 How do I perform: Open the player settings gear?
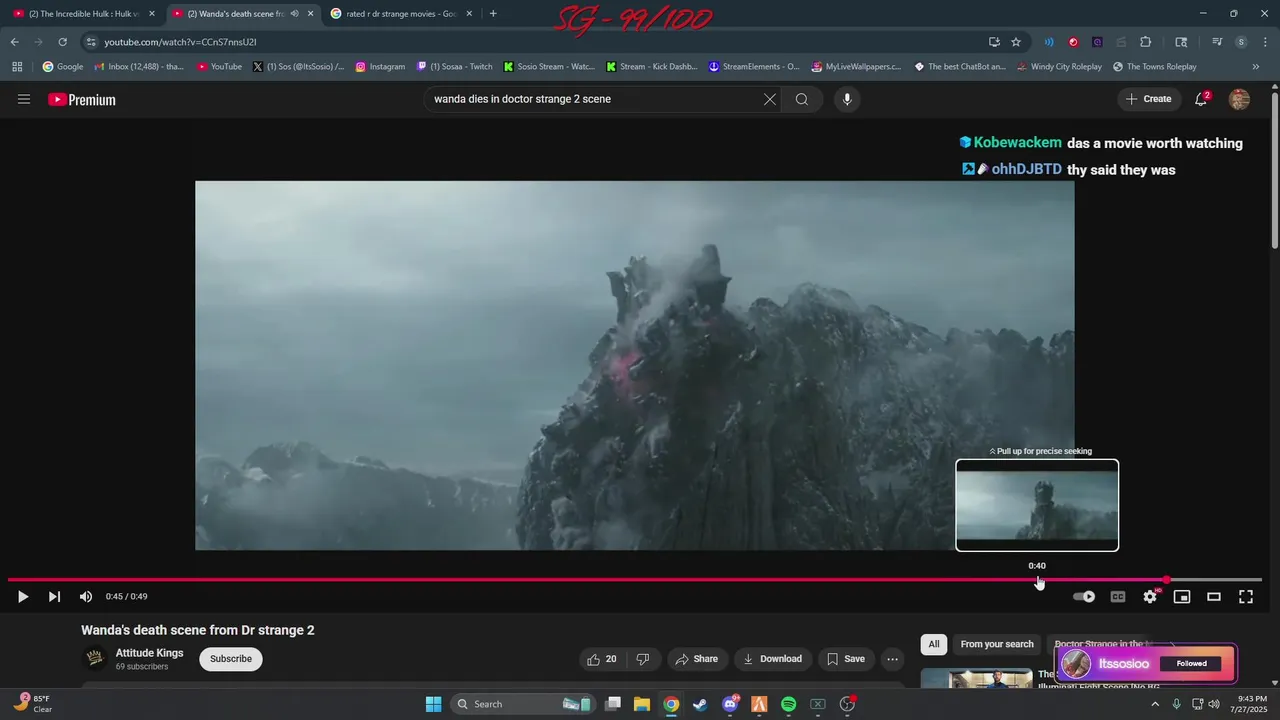point(1150,597)
